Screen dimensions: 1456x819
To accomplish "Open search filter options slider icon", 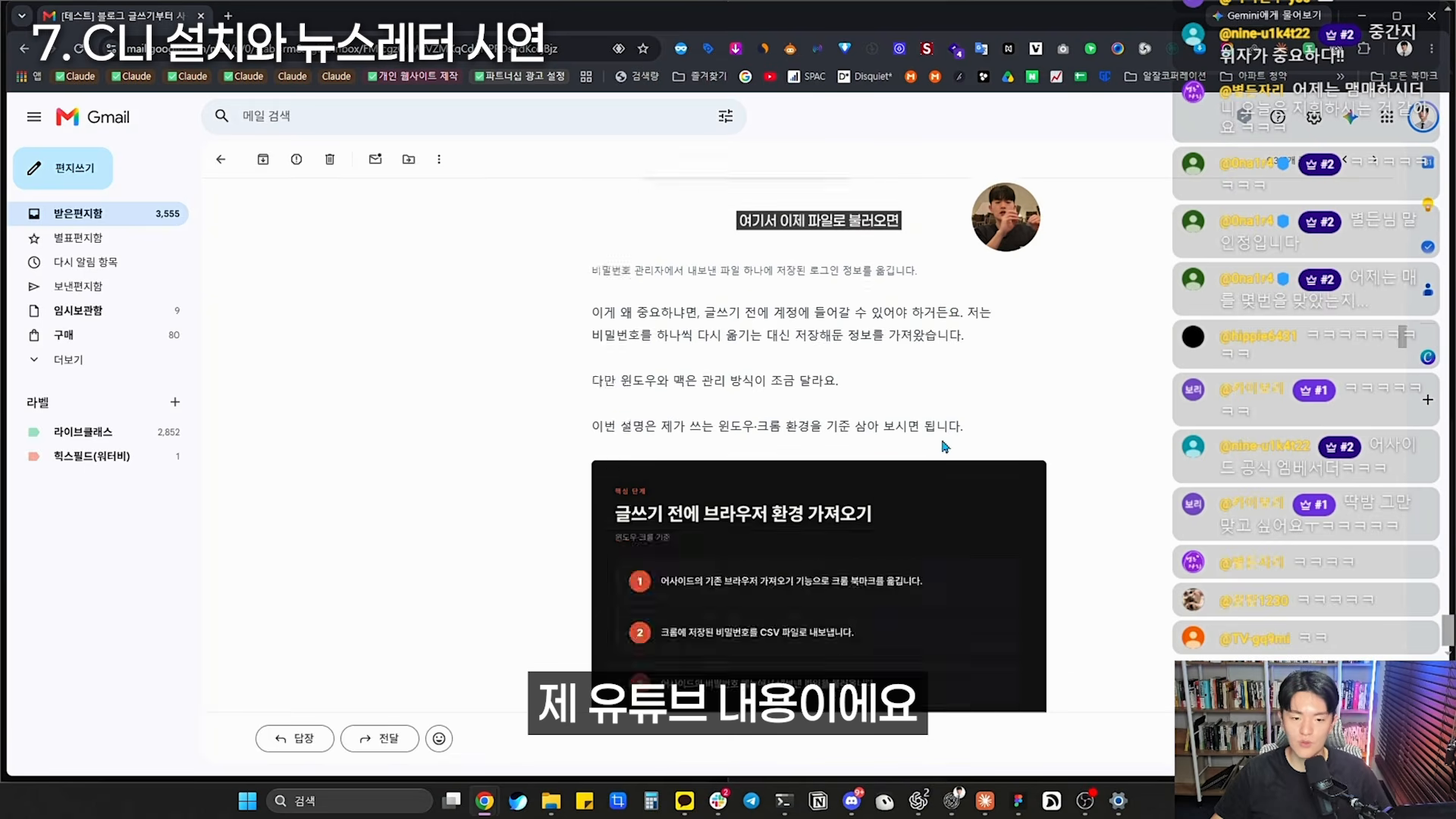I will pyautogui.click(x=726, y=116).
